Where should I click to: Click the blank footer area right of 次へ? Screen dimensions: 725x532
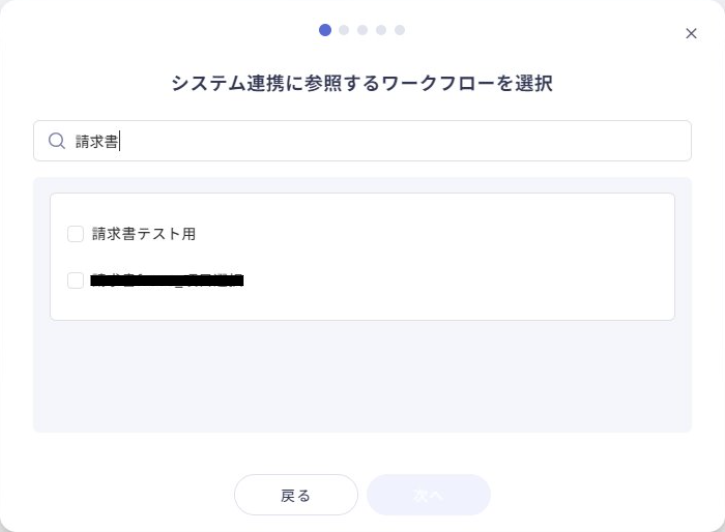[x=600, y=495]
